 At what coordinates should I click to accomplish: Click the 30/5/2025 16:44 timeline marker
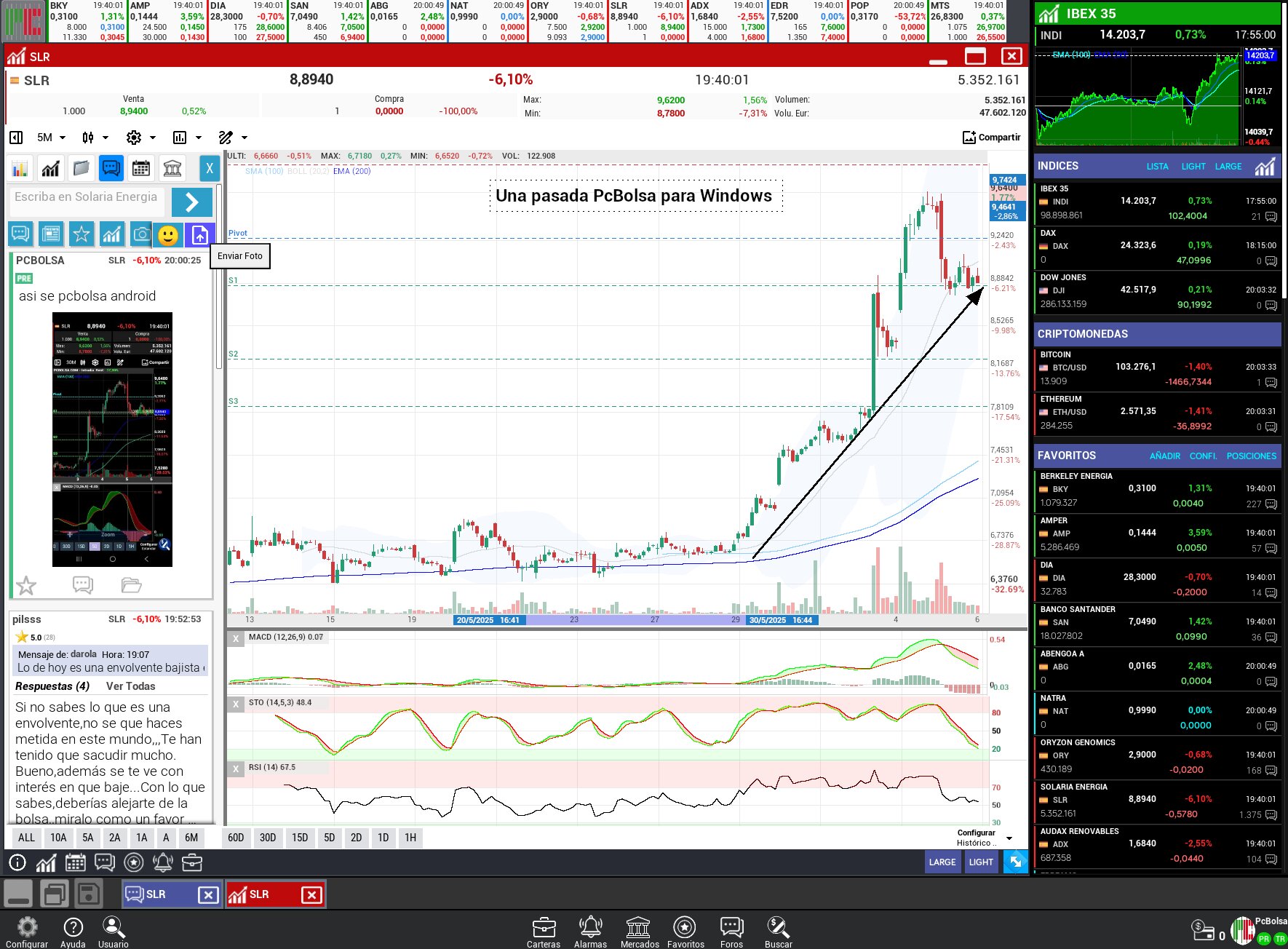point(781,620)
